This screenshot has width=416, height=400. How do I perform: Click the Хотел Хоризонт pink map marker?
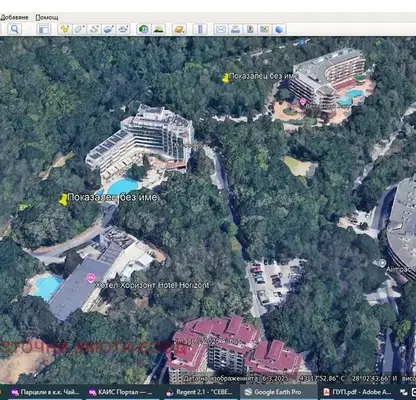(x=91, y=277)
